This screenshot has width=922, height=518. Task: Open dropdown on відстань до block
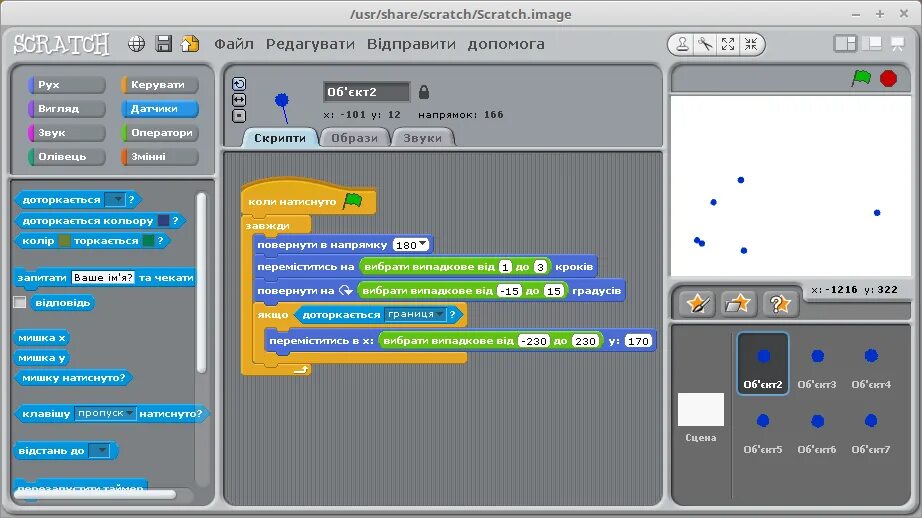click(x=99, y=451)
